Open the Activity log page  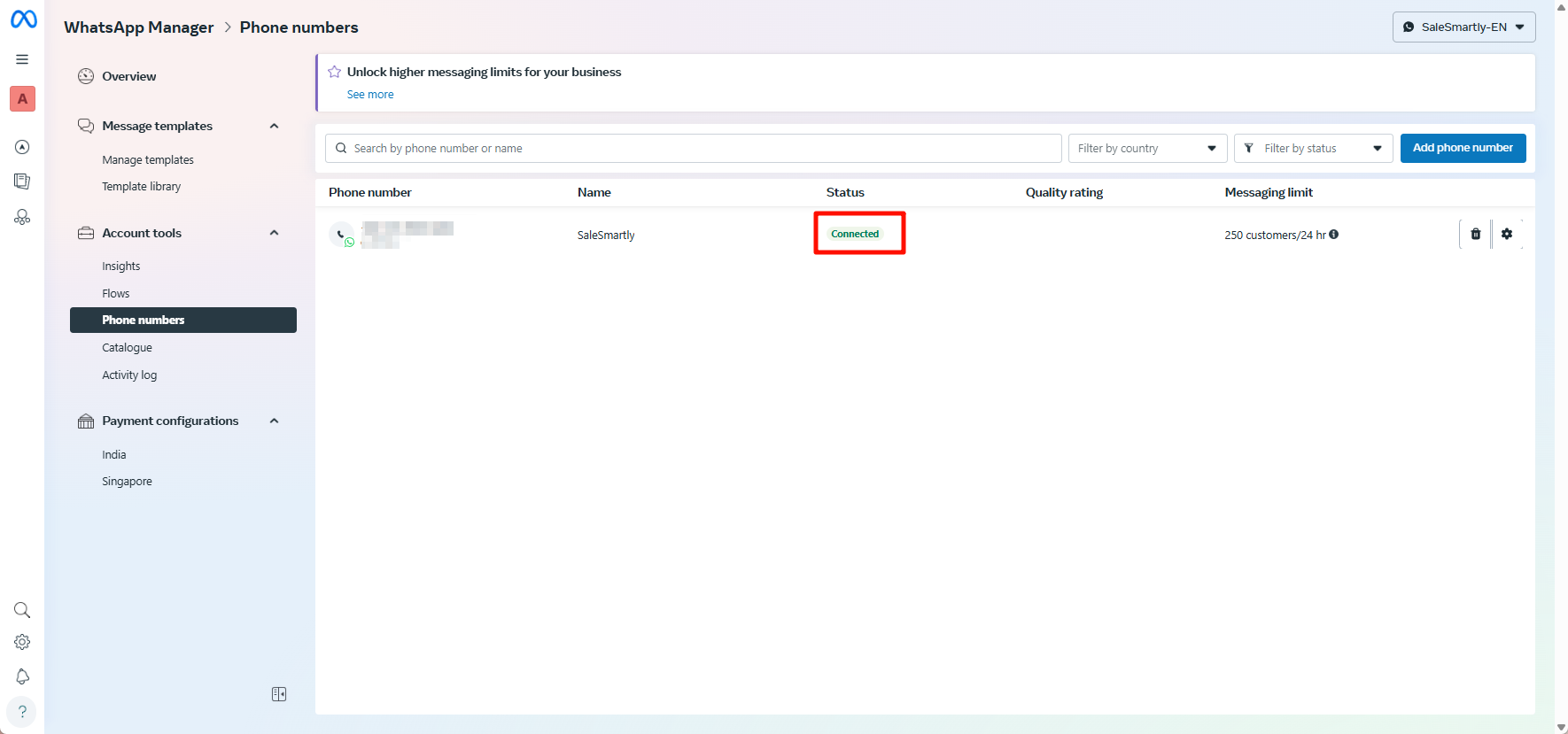[129, 375]
